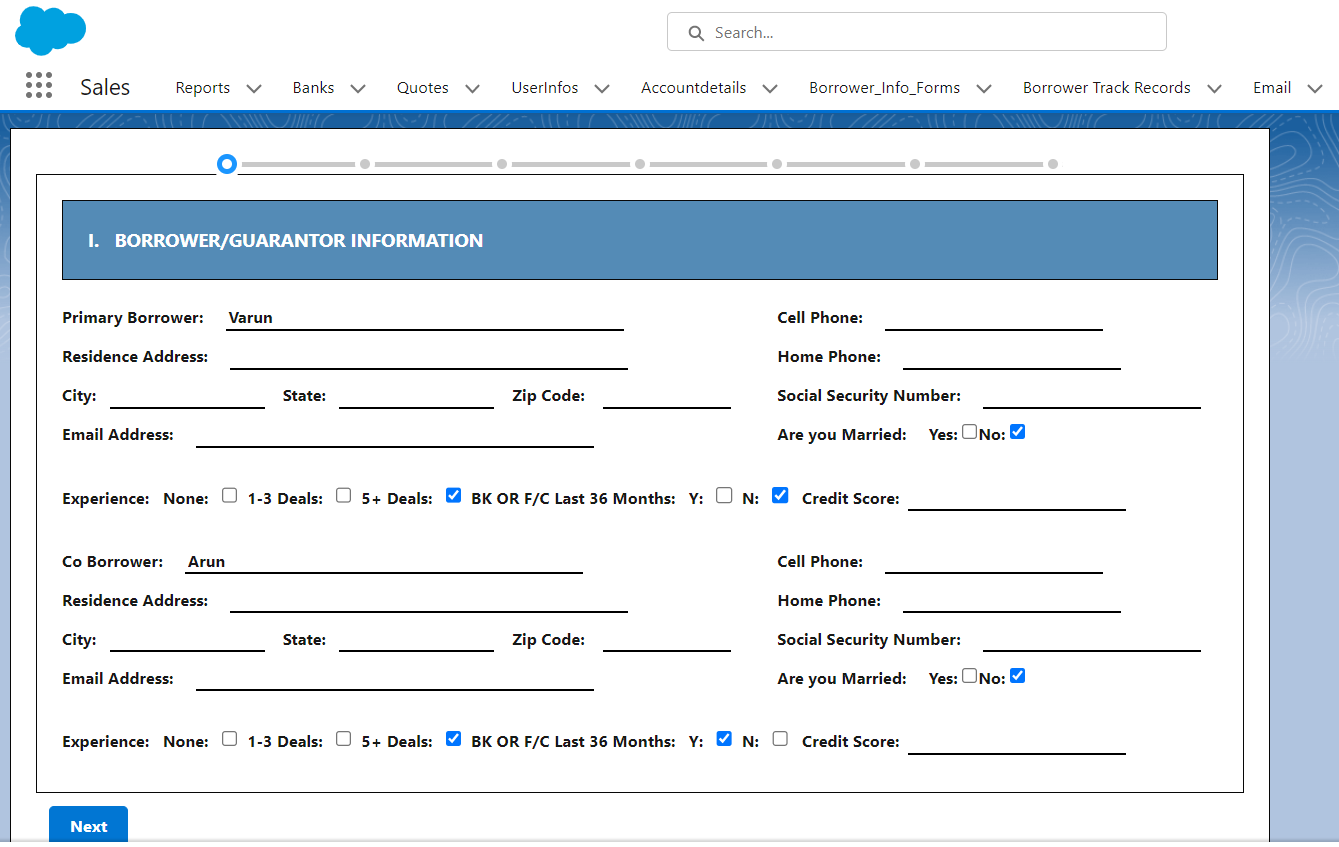Viewport: 1339px width, 847px height.
Task: Uncheck the N box for Primary Borrower BK/FC
Action: pyautogui.click(x=780, y=494)
